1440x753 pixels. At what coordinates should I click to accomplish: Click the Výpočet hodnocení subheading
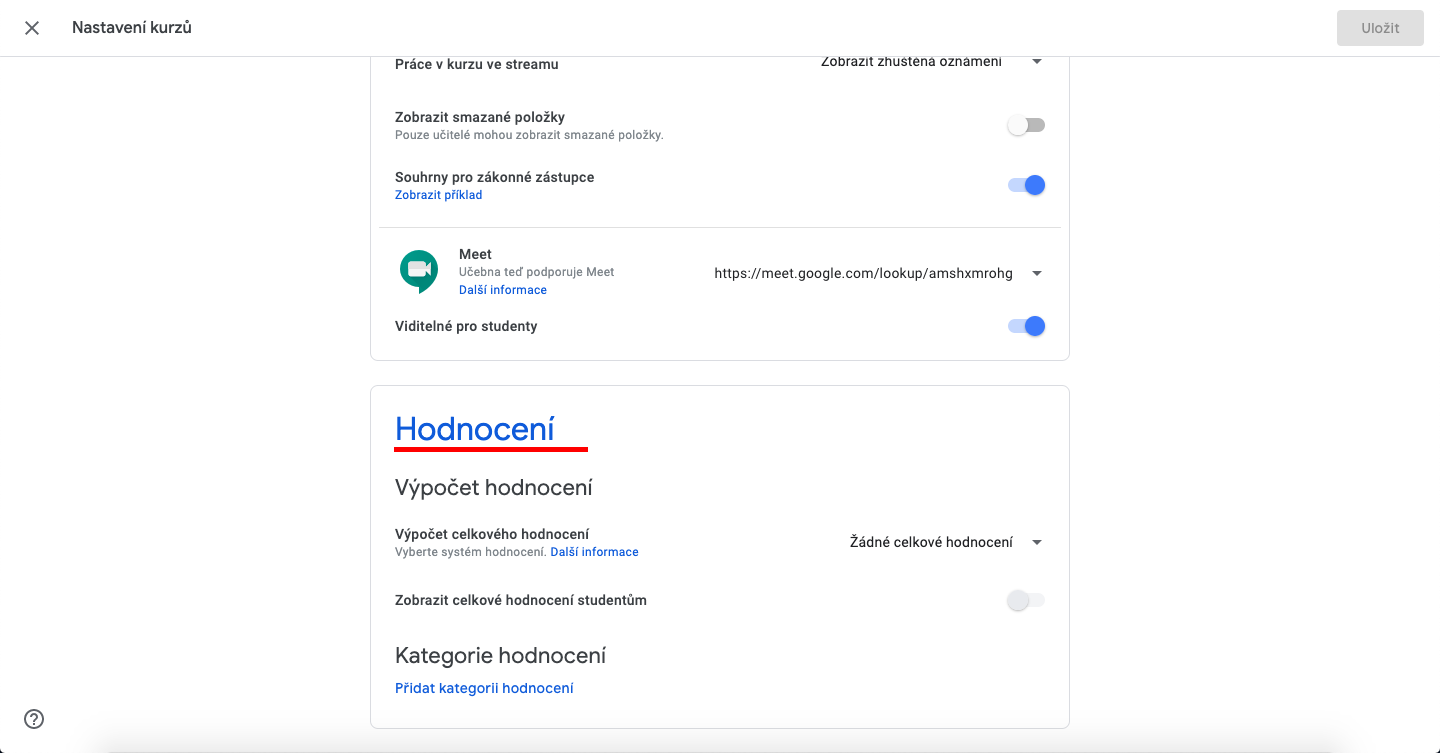pos(494,488)
